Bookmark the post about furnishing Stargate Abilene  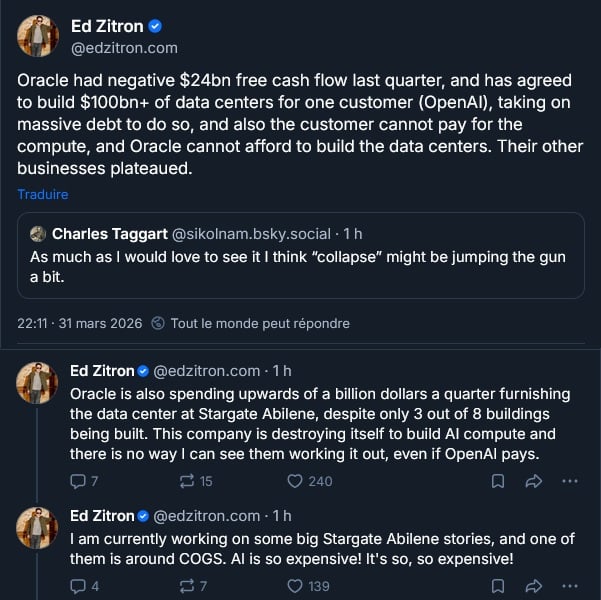(x=498, y=481)
